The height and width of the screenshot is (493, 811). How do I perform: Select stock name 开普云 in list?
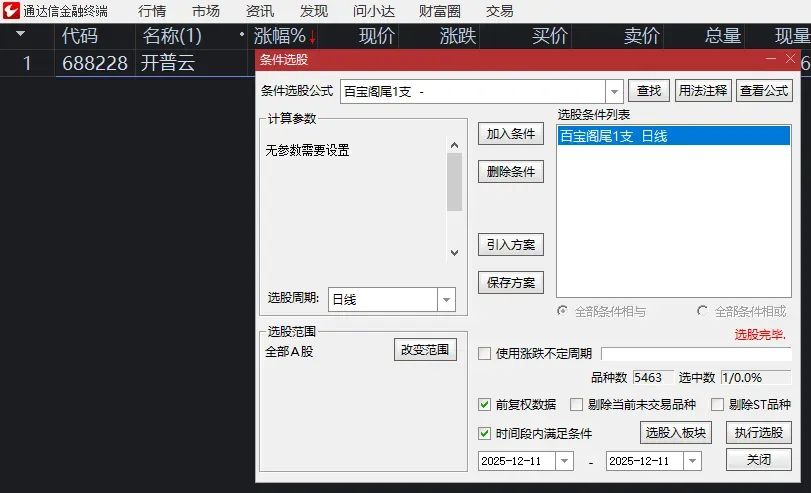[x=168, y=63]
